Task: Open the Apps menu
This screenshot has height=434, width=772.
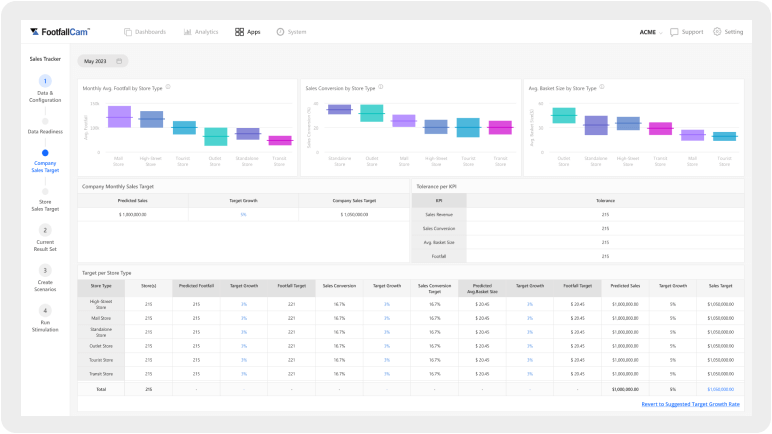Action: 248,32
